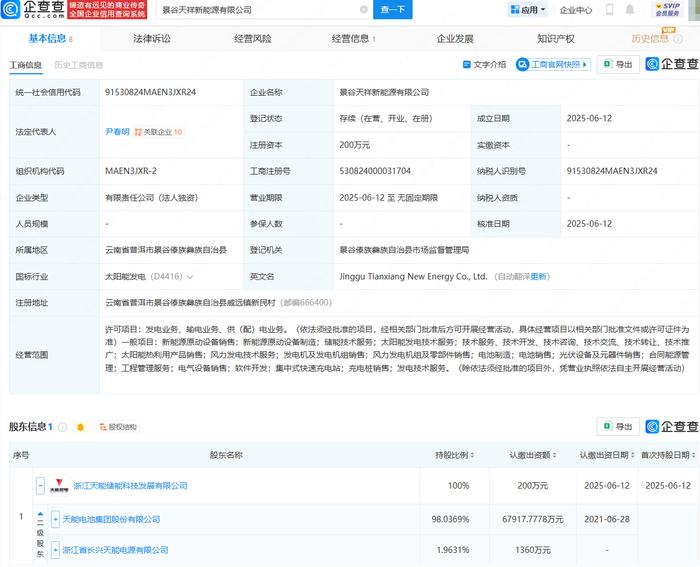This screenshot has height=567, width=700.
Task: Select 工商信息 sub-tab
Action: 26,65
